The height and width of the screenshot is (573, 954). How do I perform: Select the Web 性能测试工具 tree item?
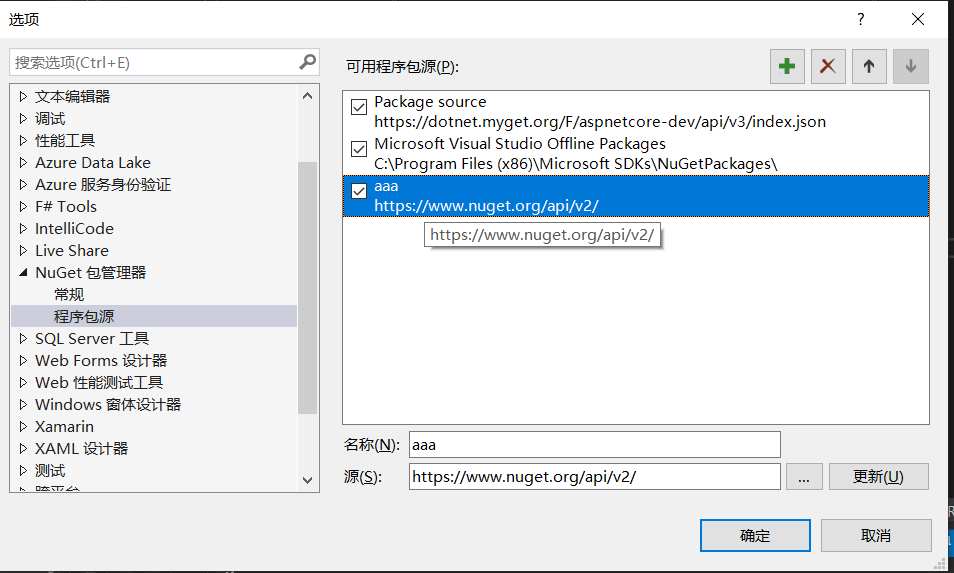tap(99, 383)
